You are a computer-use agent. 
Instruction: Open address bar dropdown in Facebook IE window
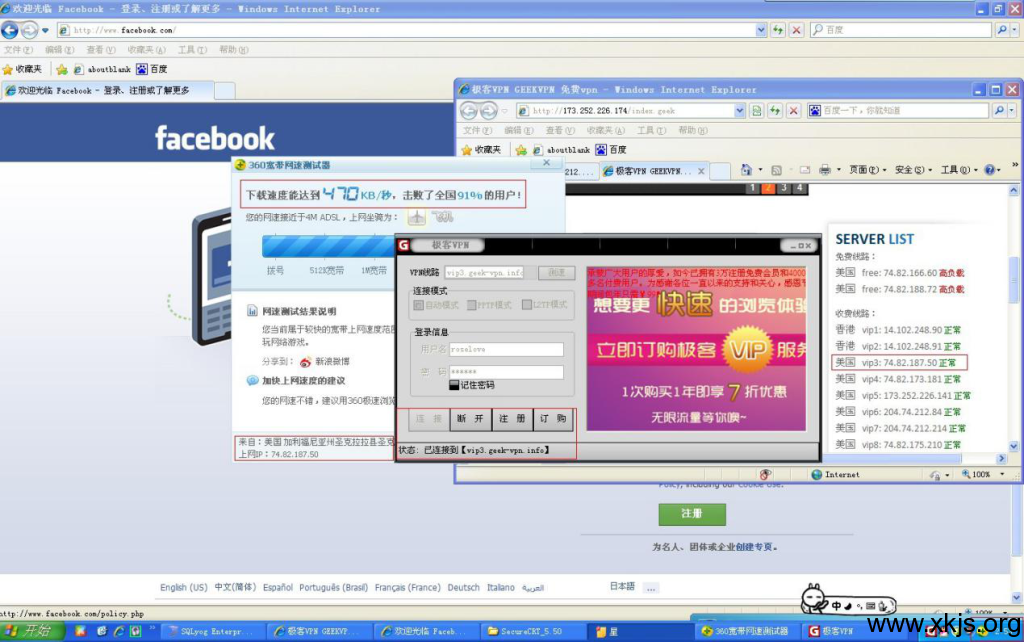[x=761, y=30]
